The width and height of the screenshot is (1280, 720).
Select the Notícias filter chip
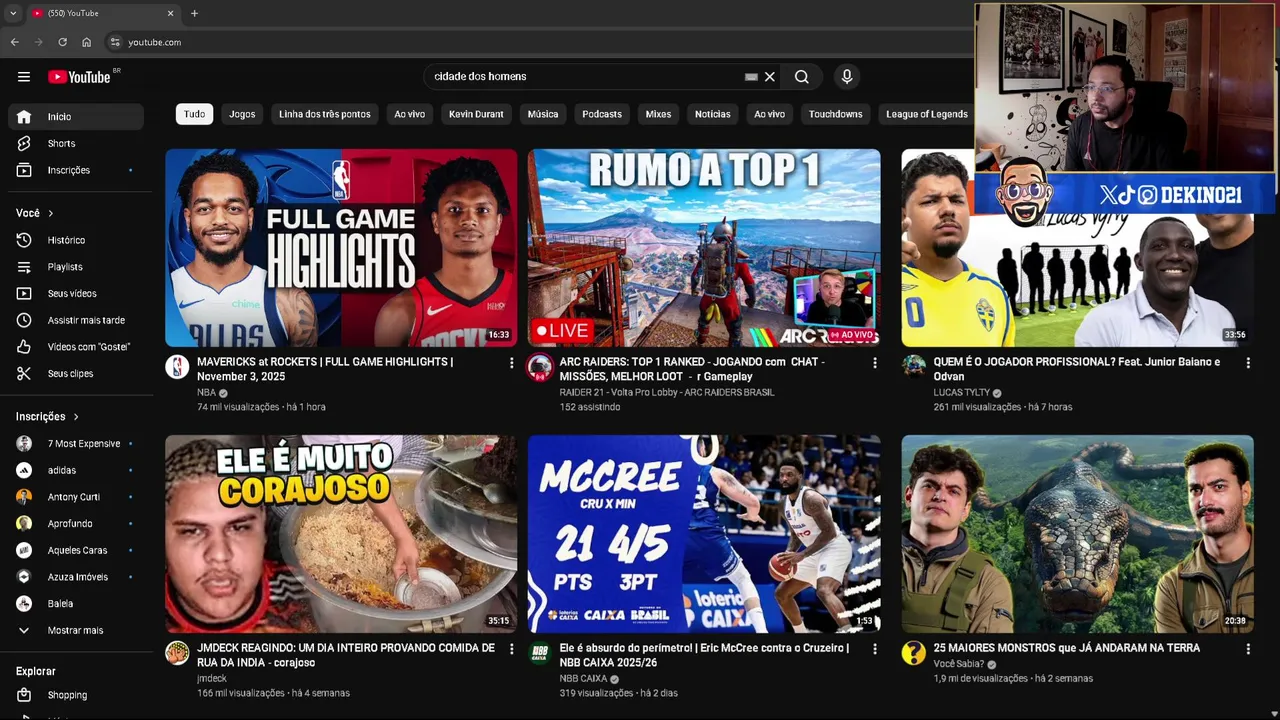pyautogui.click(x=713, y=114)
